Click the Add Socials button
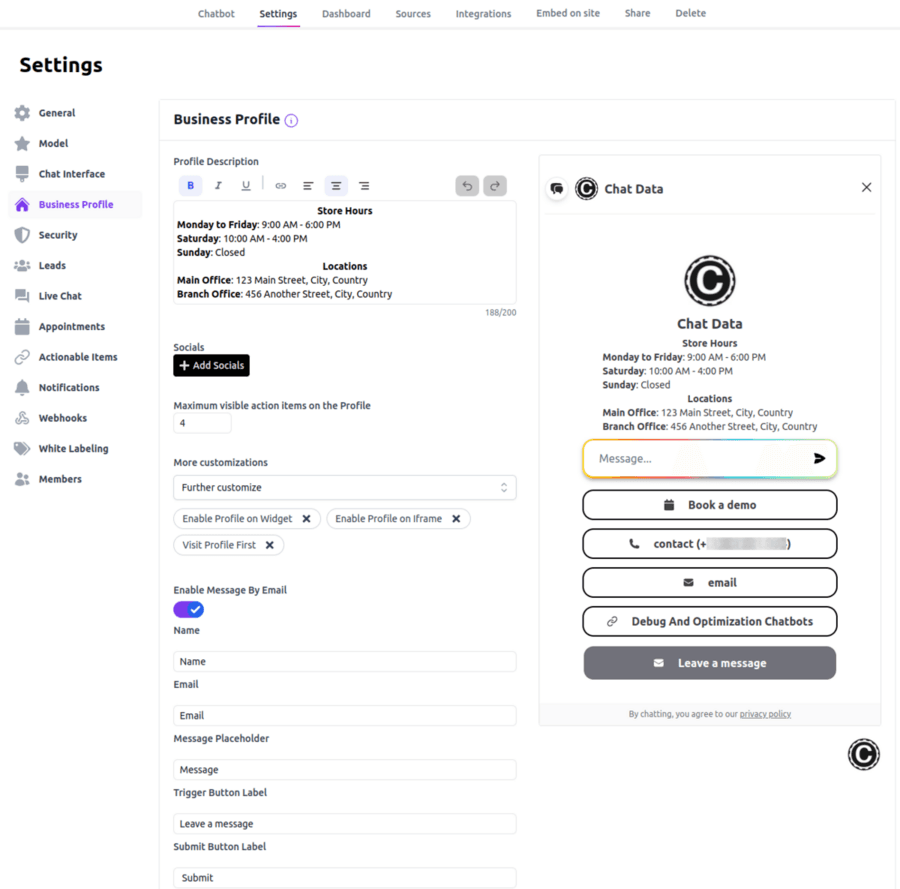900x889 pixels. click(x=211, y=365)
